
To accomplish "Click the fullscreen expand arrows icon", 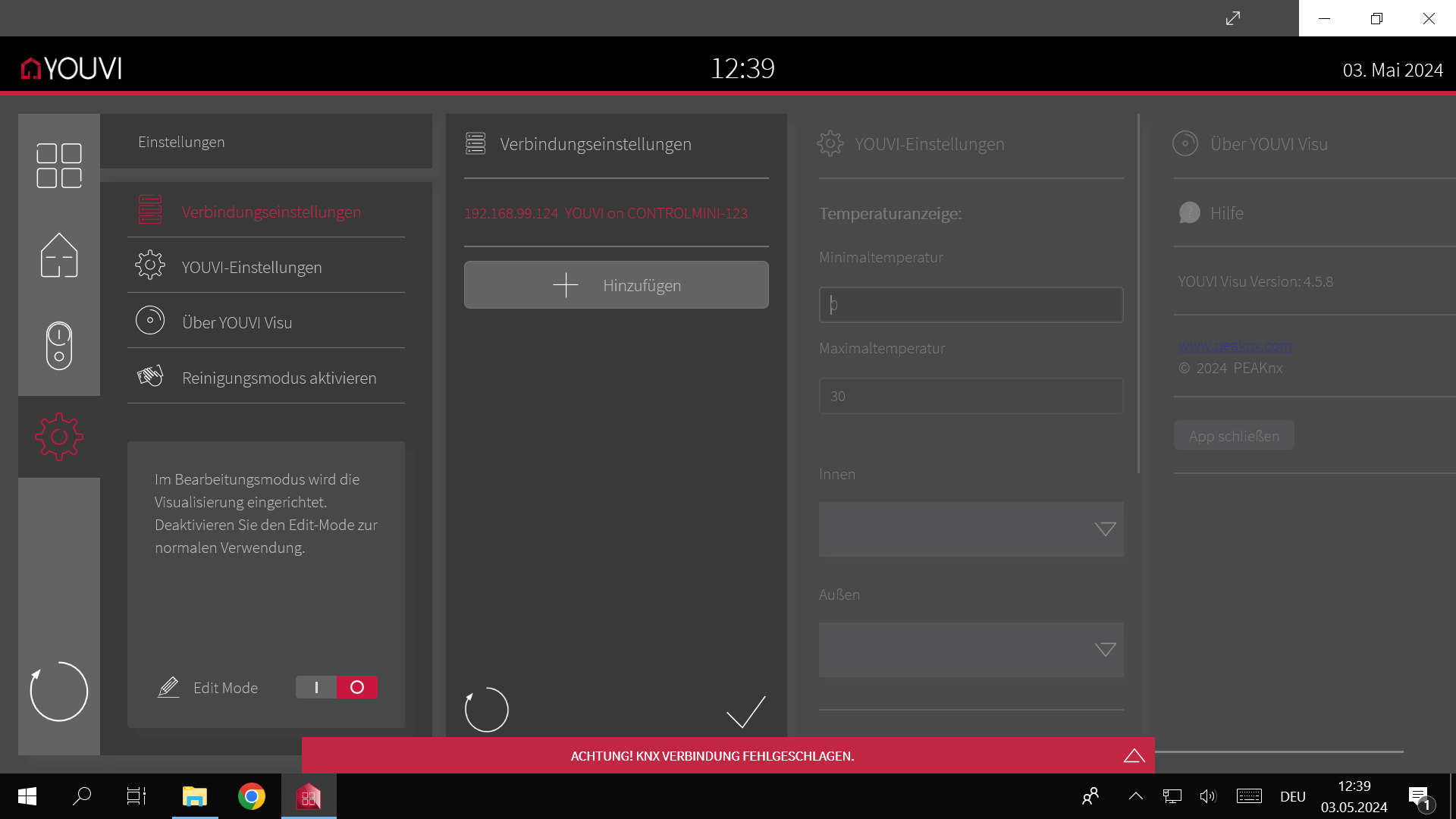I will pyautogui.click(x=1233, y=18).
